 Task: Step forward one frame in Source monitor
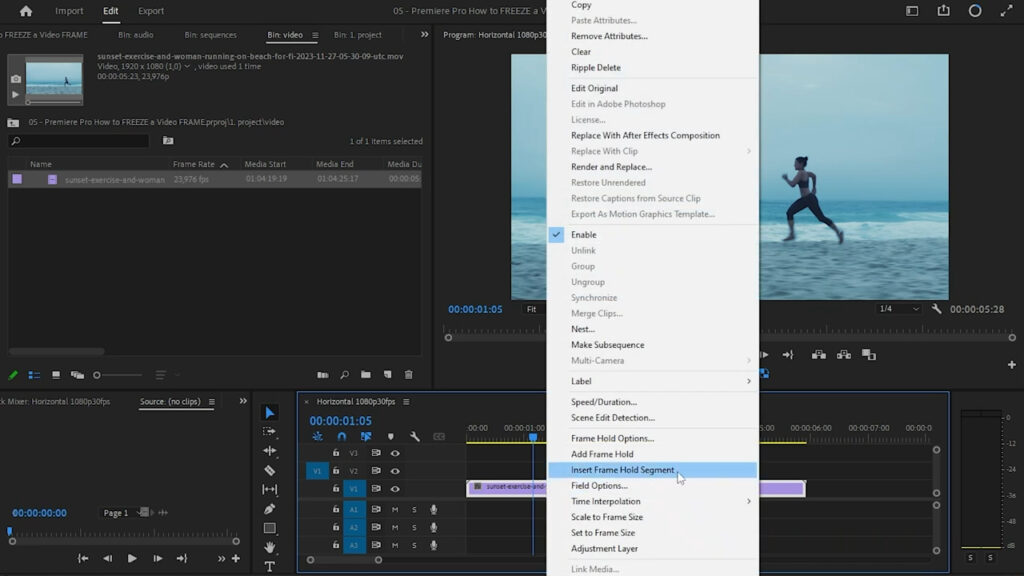pyautogui.click(x=157, y=558)
